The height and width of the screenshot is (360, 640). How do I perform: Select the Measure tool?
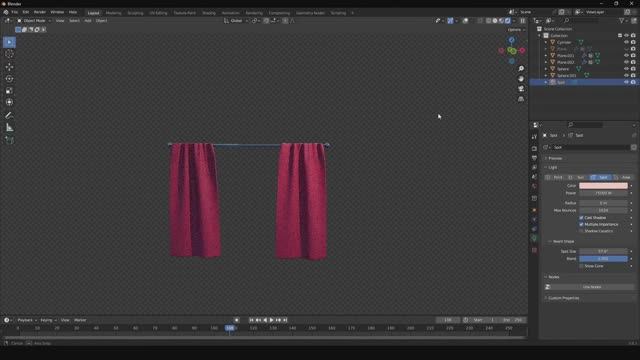click(9, 128)
